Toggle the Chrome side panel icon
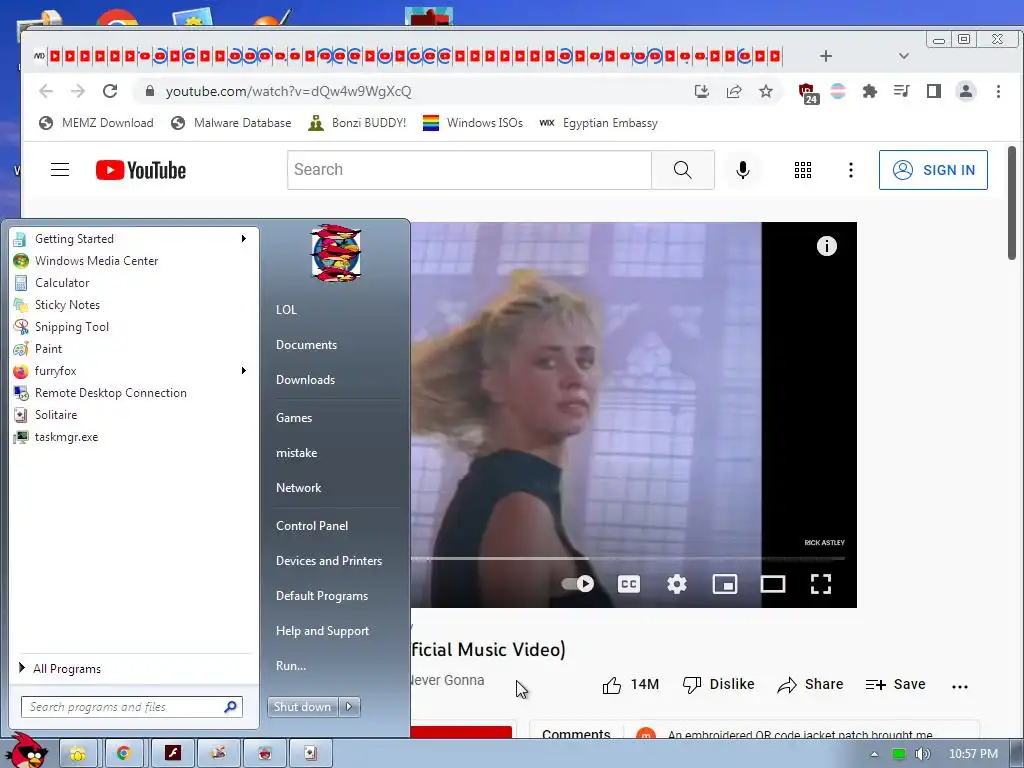This screenshot has height=768, width=1024. tap(934, 91)
